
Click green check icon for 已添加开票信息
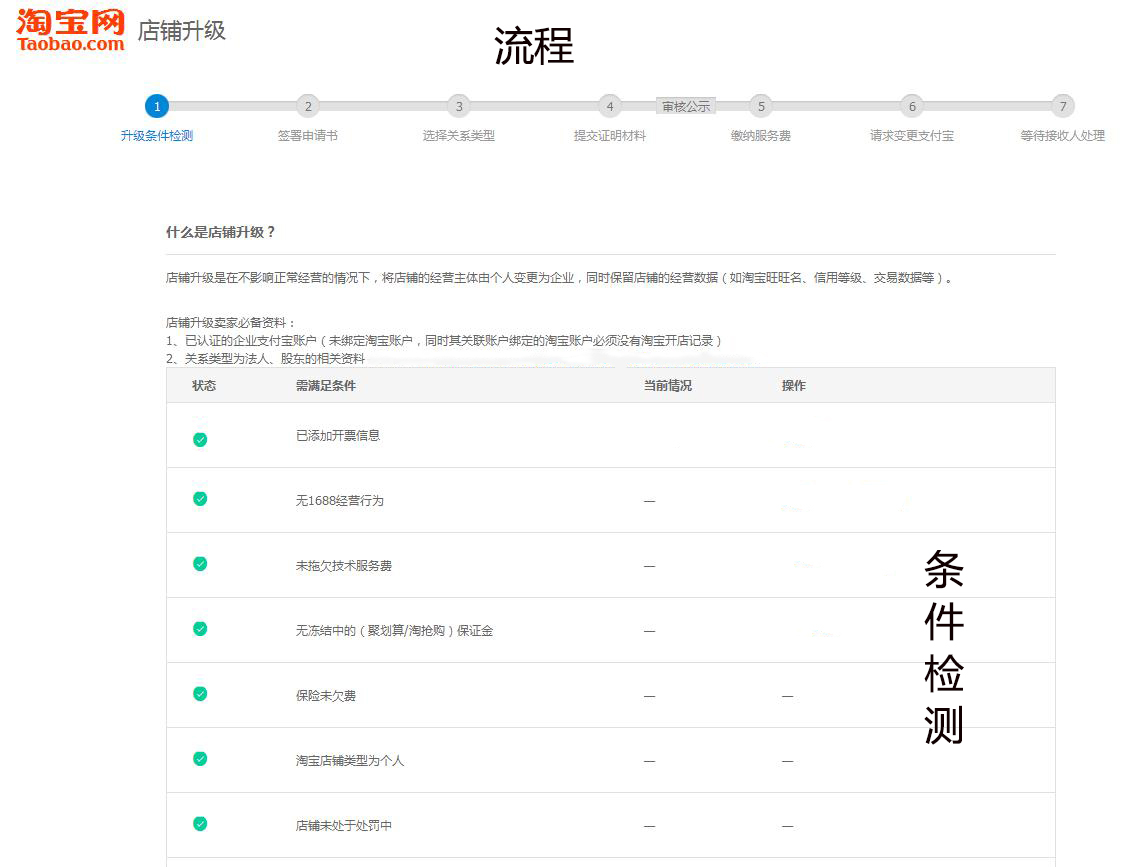point(200,439)
